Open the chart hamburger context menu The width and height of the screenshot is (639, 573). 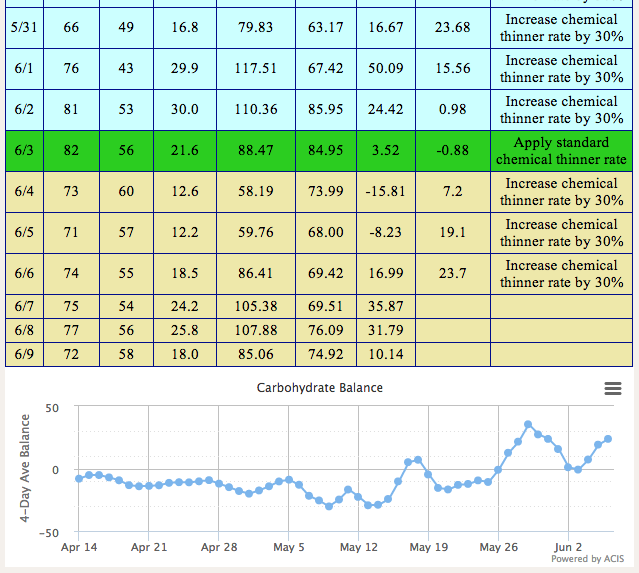[x=613, y=388]
